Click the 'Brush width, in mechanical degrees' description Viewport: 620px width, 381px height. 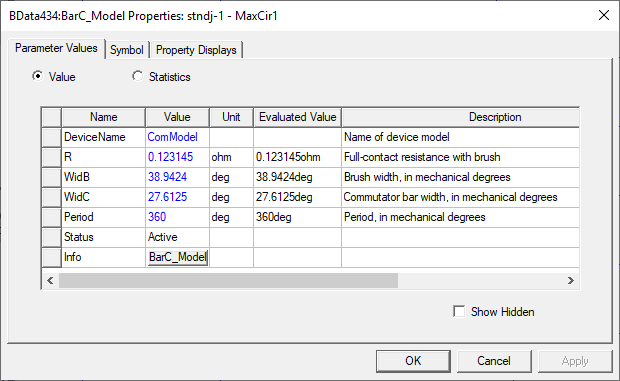pos(461,177)
